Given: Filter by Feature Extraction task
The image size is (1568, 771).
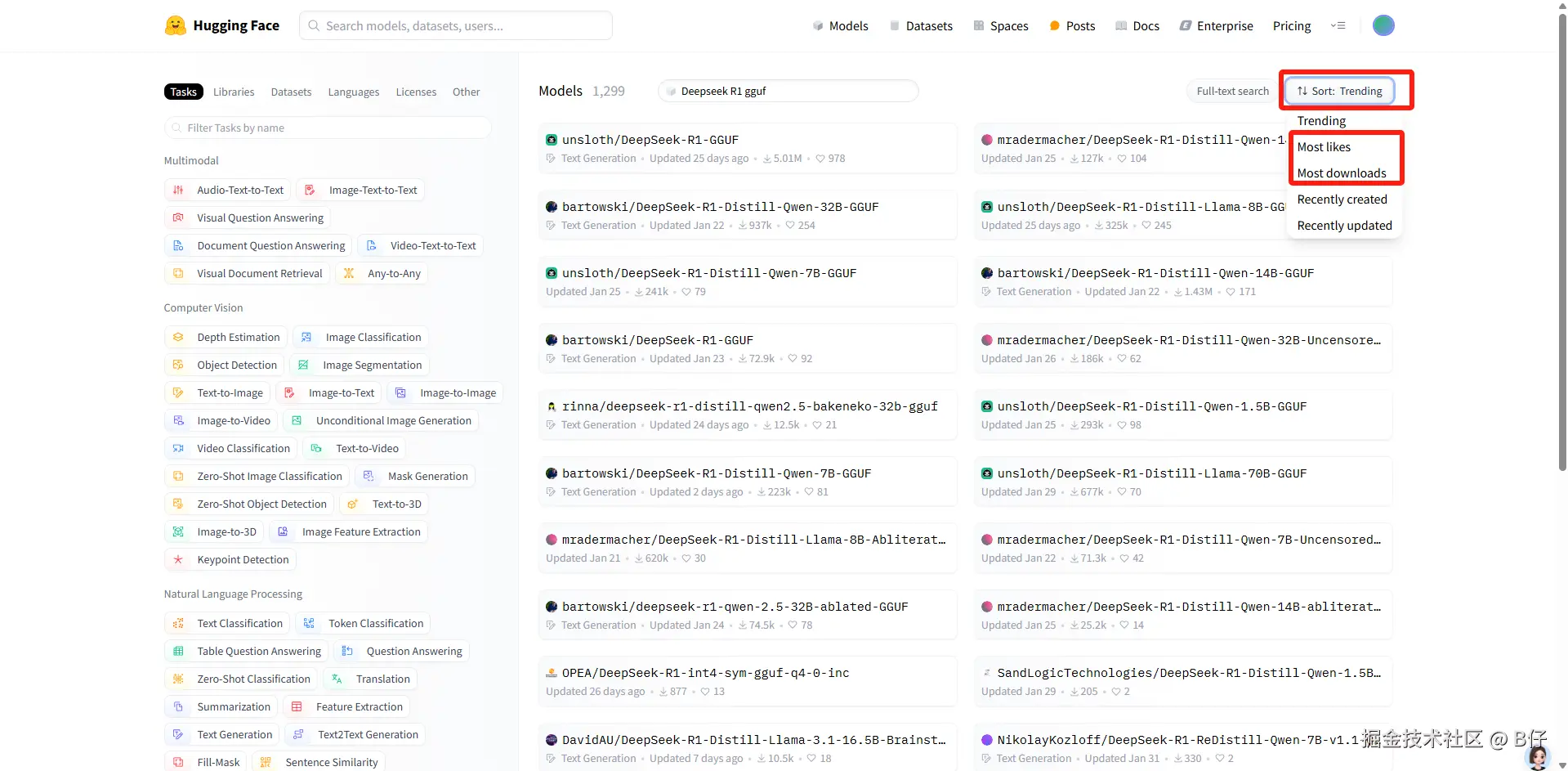Looking at the screenshot, I should pyautogui.click(x=346, y=707).
